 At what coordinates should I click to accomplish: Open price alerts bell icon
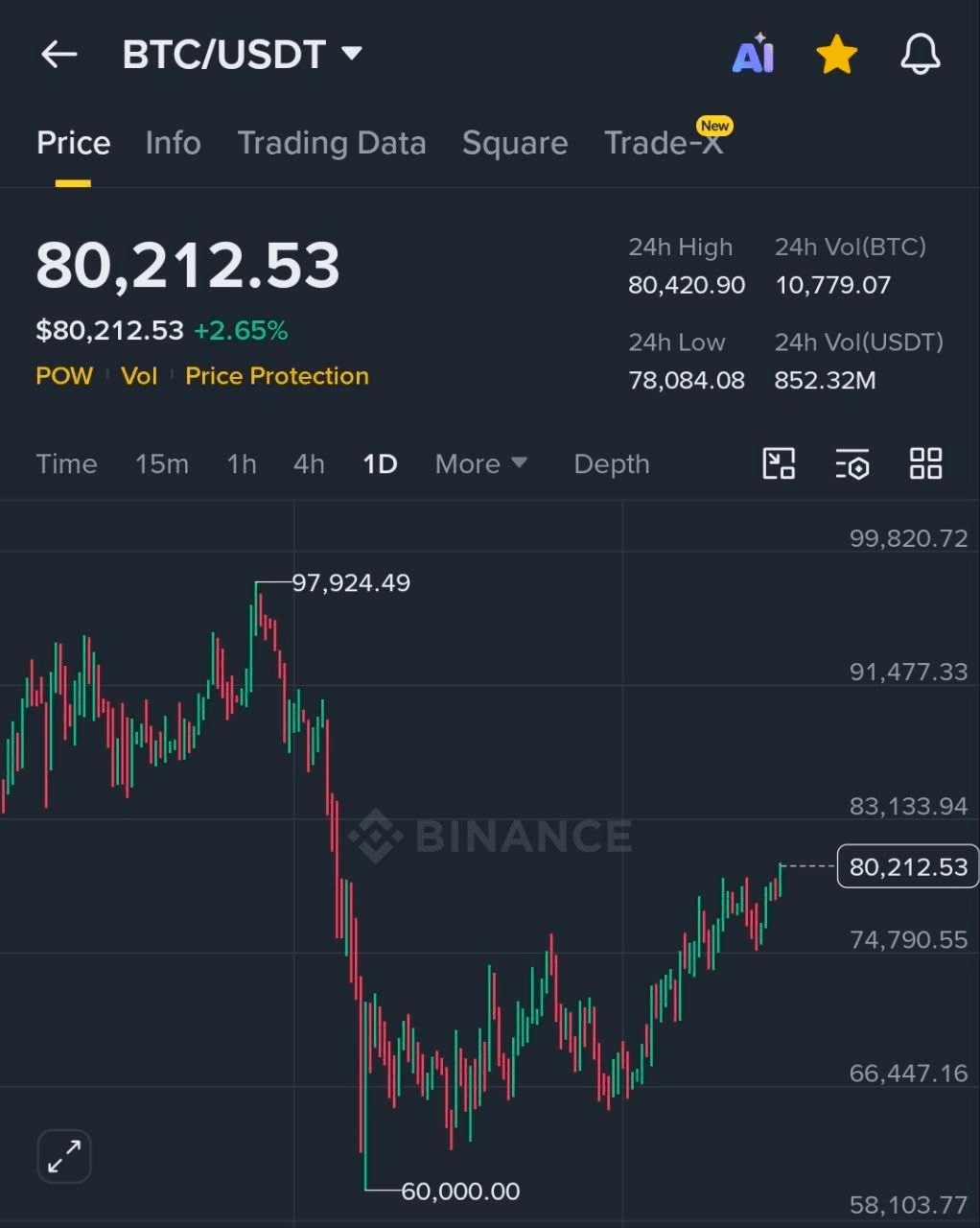[920, 55]
